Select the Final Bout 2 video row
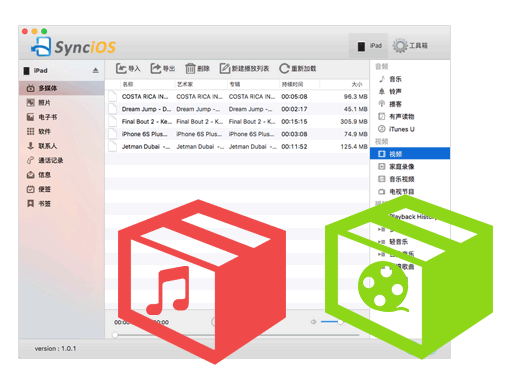Image resolution: width=513 pixels, height=384 pixels. pos(237,122)
